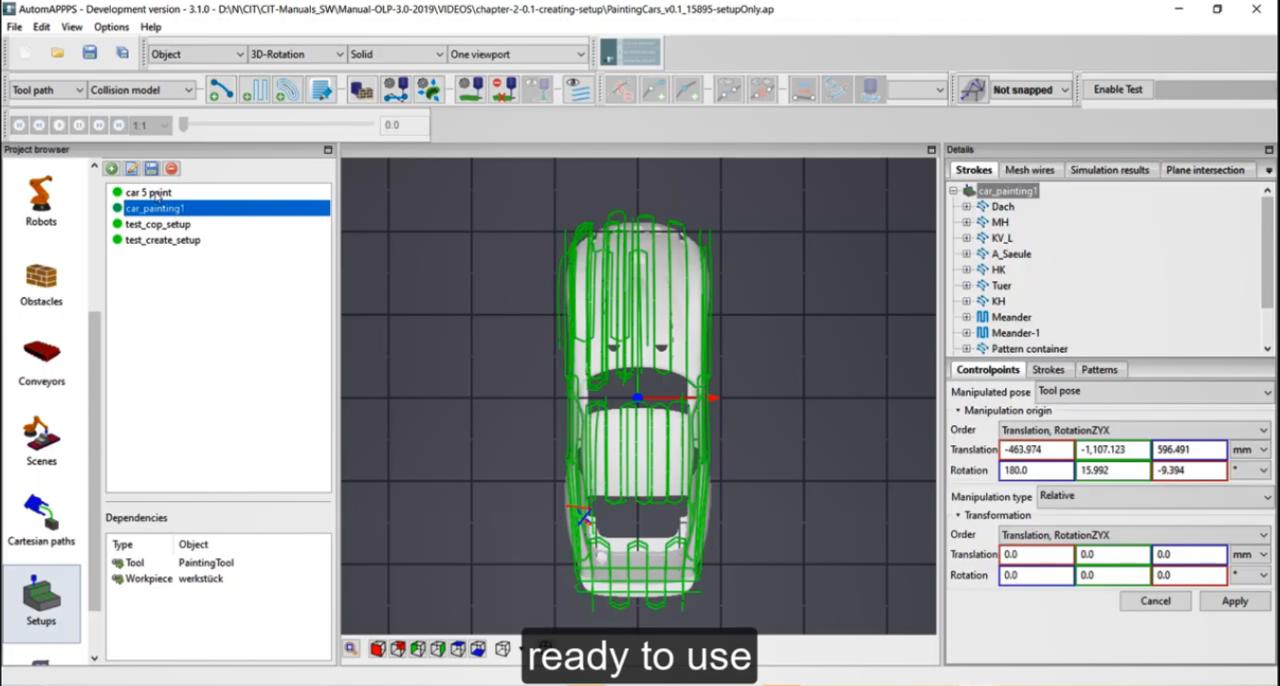
Task: Click the red delete icon in Project browser
Action: pos(170,168)
